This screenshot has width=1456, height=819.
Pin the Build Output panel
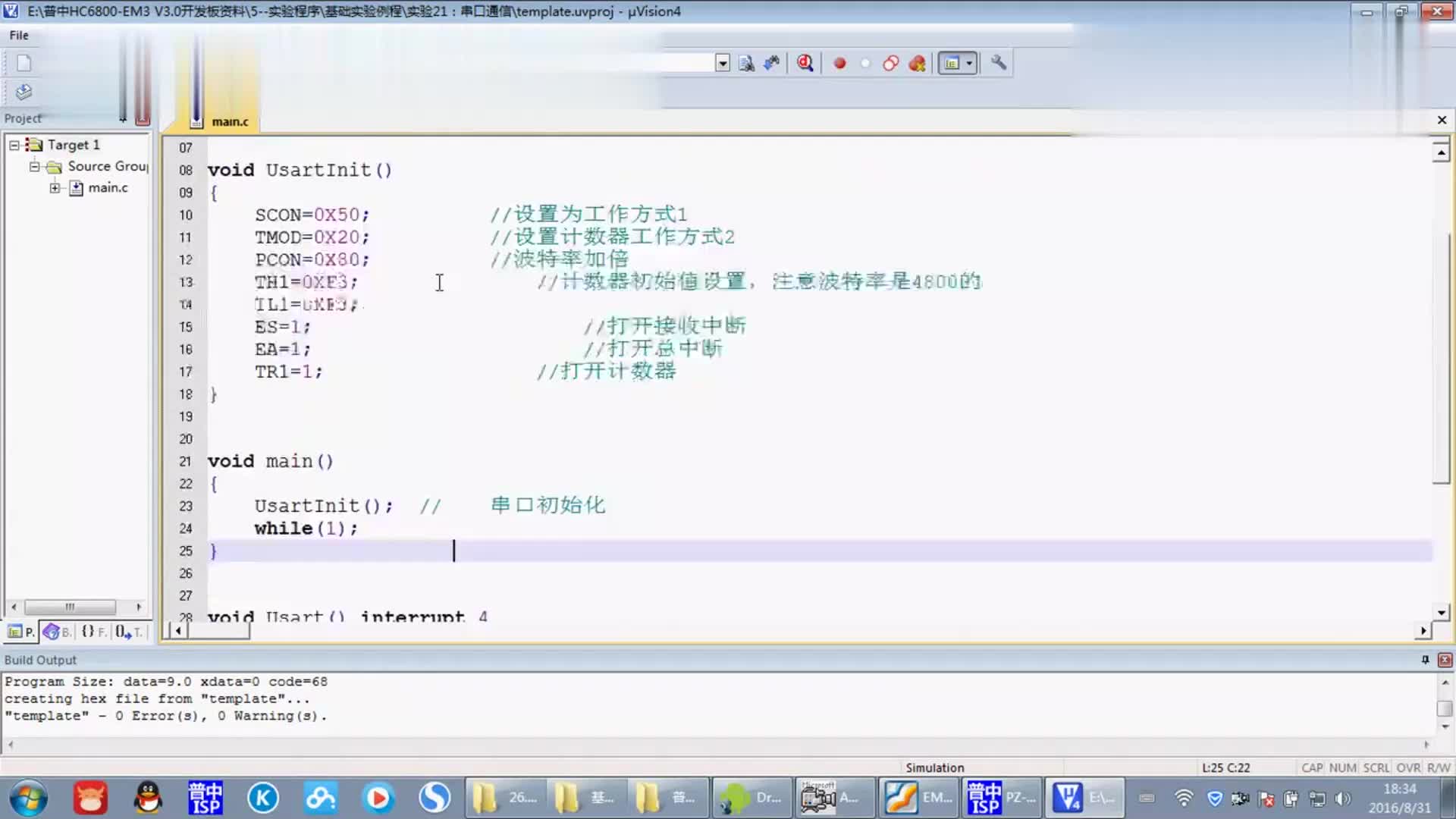point(1425,660)
